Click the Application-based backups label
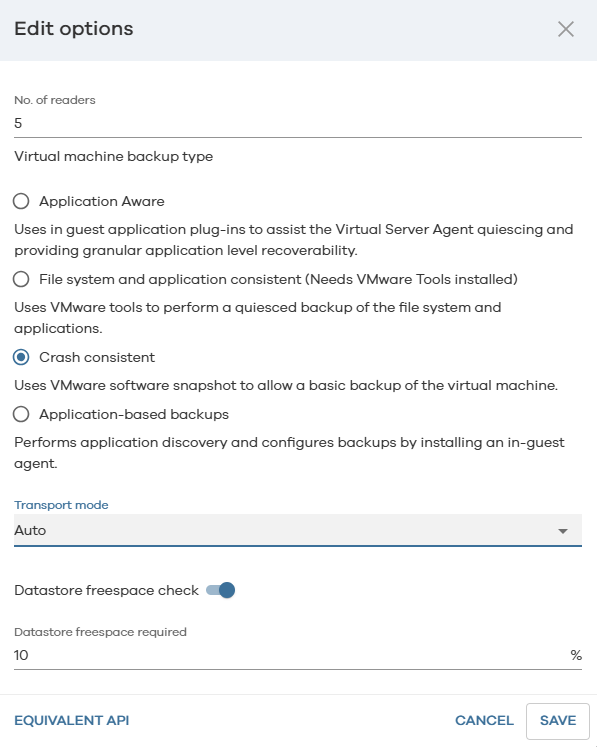The image size is (597, 747). click(134, 414)
